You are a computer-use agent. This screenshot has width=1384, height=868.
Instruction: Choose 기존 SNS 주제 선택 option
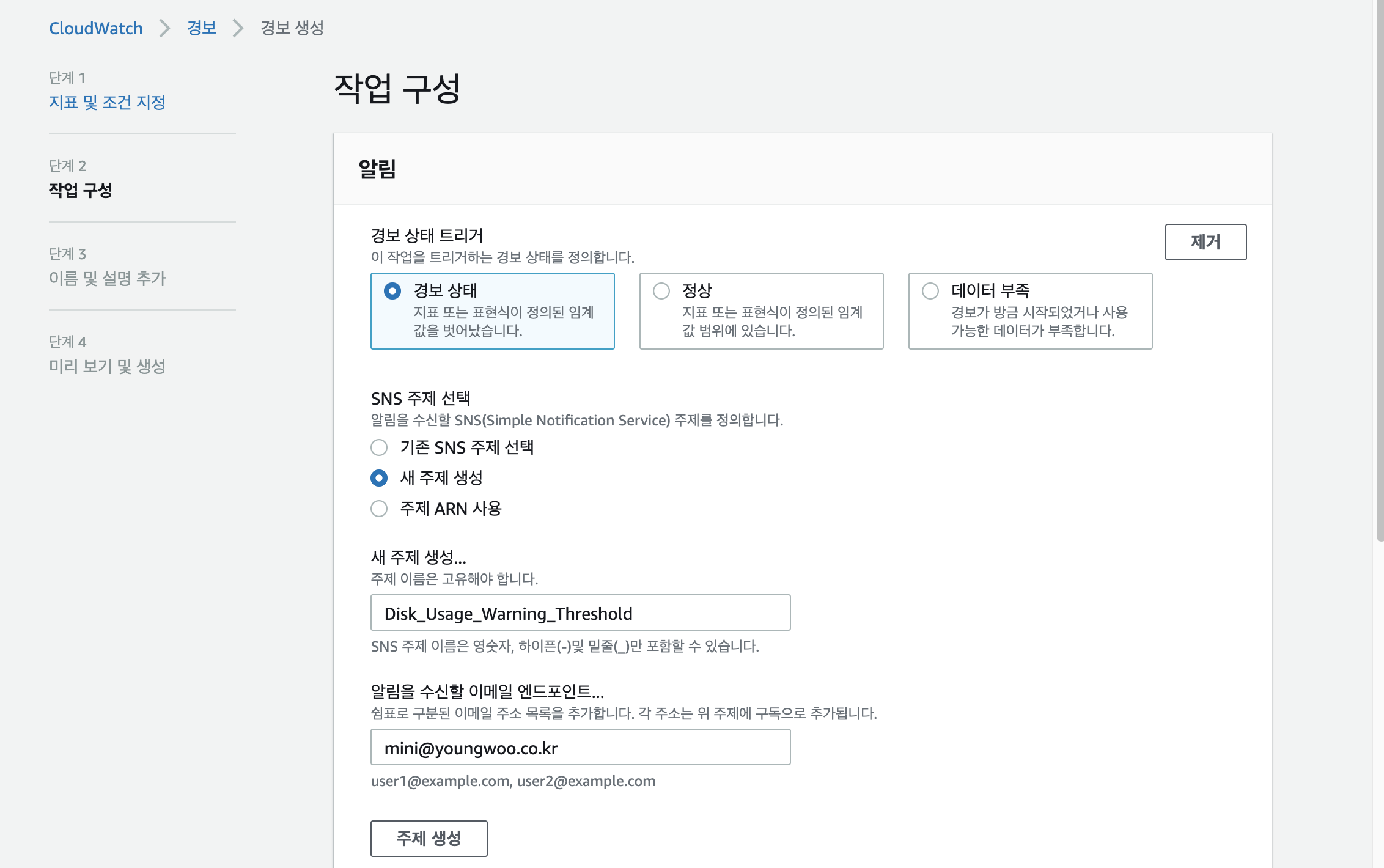pos(379,447)
